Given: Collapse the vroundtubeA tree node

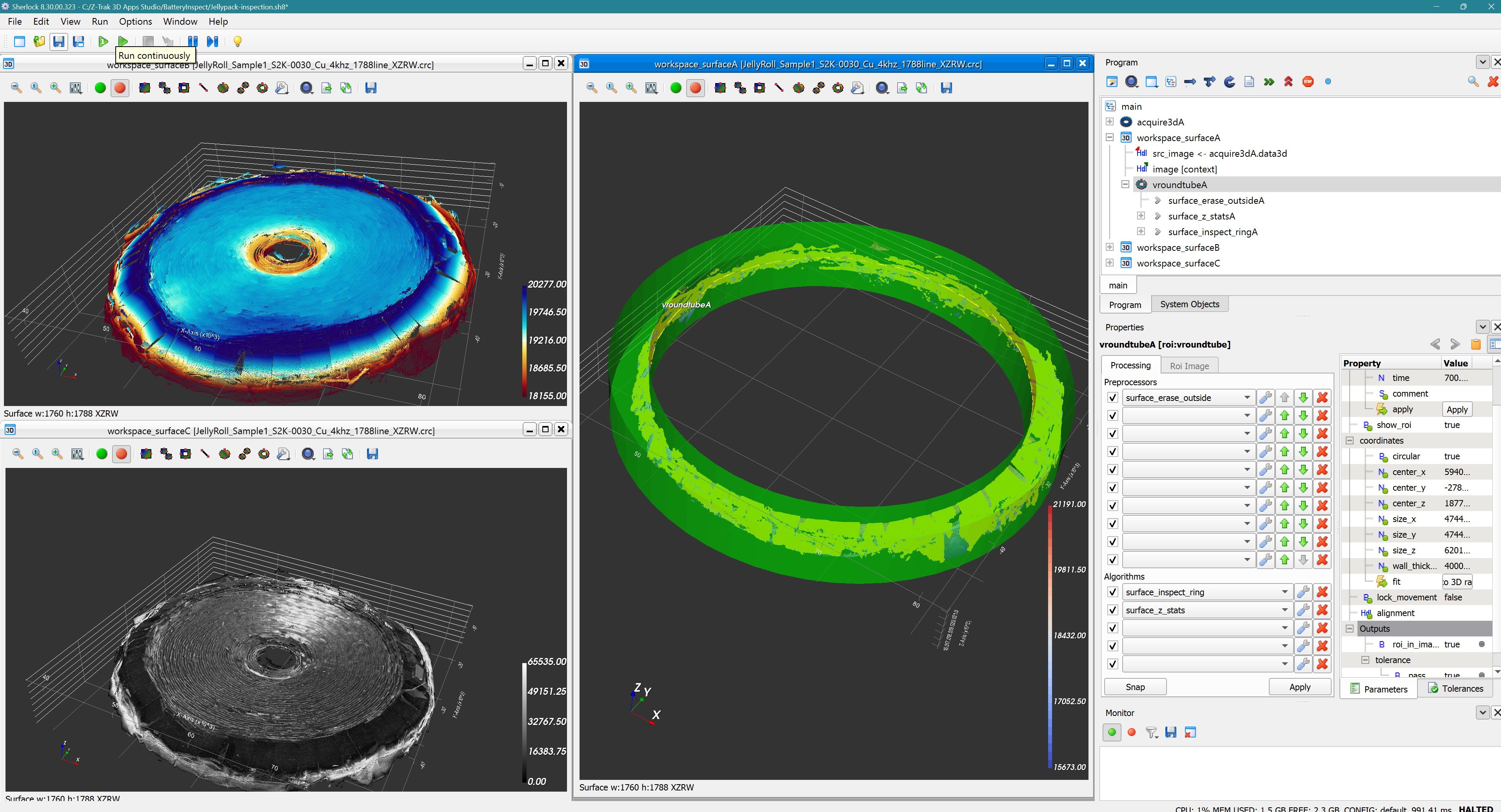Looking at the screenshot, I should pyautogui.click(x=1125, y=184).
